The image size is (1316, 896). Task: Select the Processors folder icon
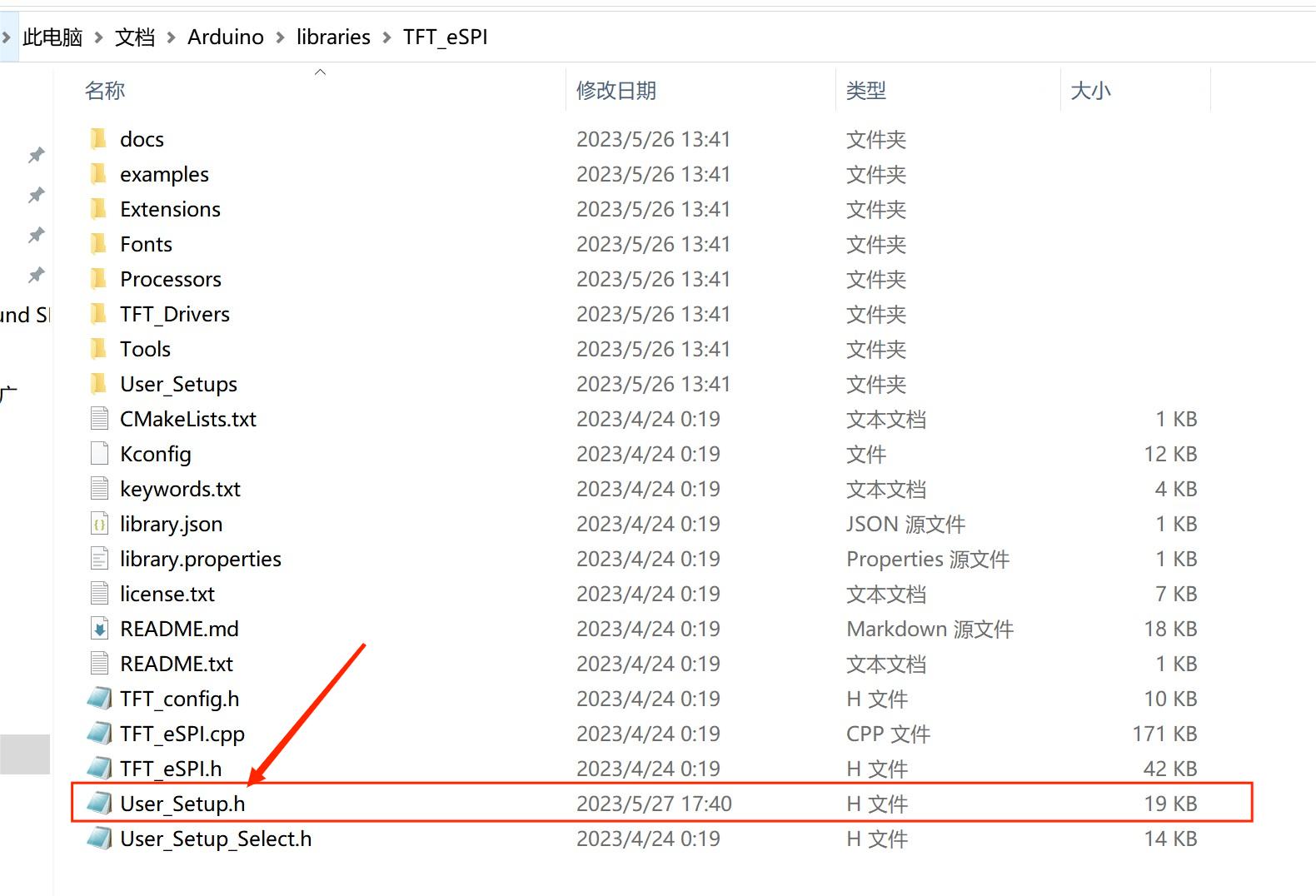[98, 279]
